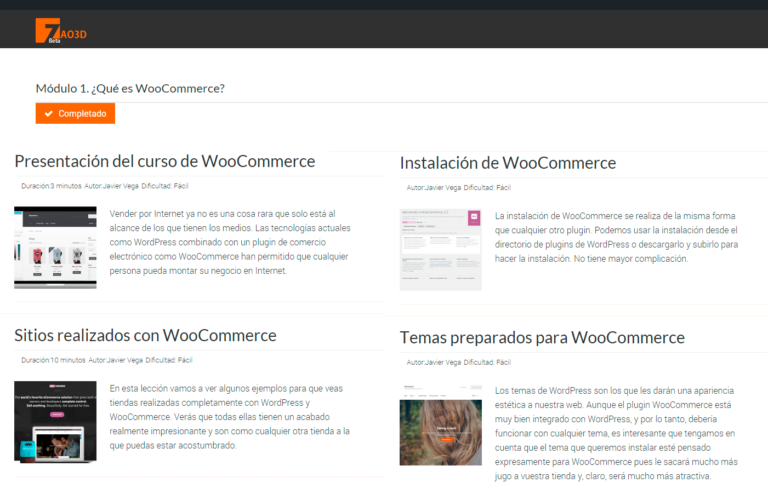Click the Instalación de WooCommerce thumbnail image

point(441,250)
